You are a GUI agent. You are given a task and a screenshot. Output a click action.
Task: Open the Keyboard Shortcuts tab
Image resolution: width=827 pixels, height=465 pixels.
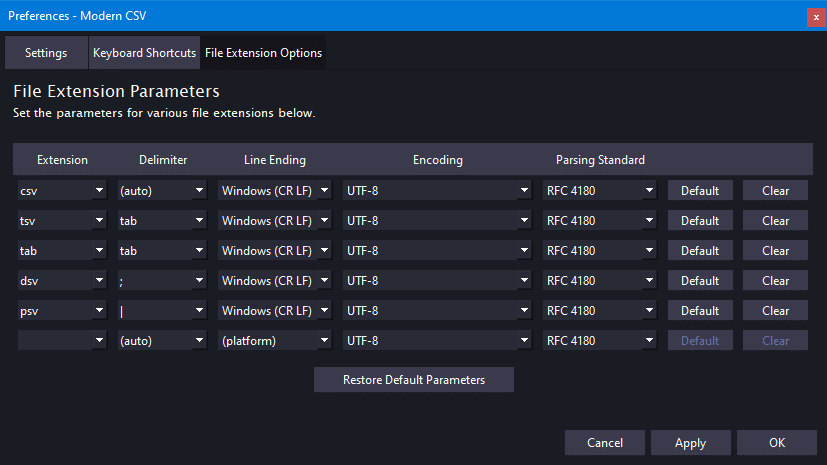145,53
